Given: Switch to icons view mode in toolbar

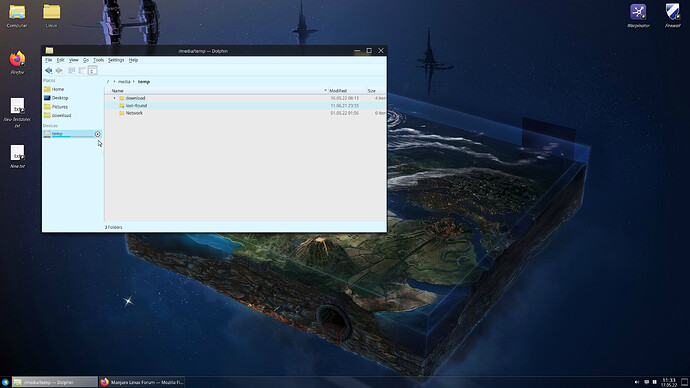Looking at the screenshot, I should click(72, 70).
